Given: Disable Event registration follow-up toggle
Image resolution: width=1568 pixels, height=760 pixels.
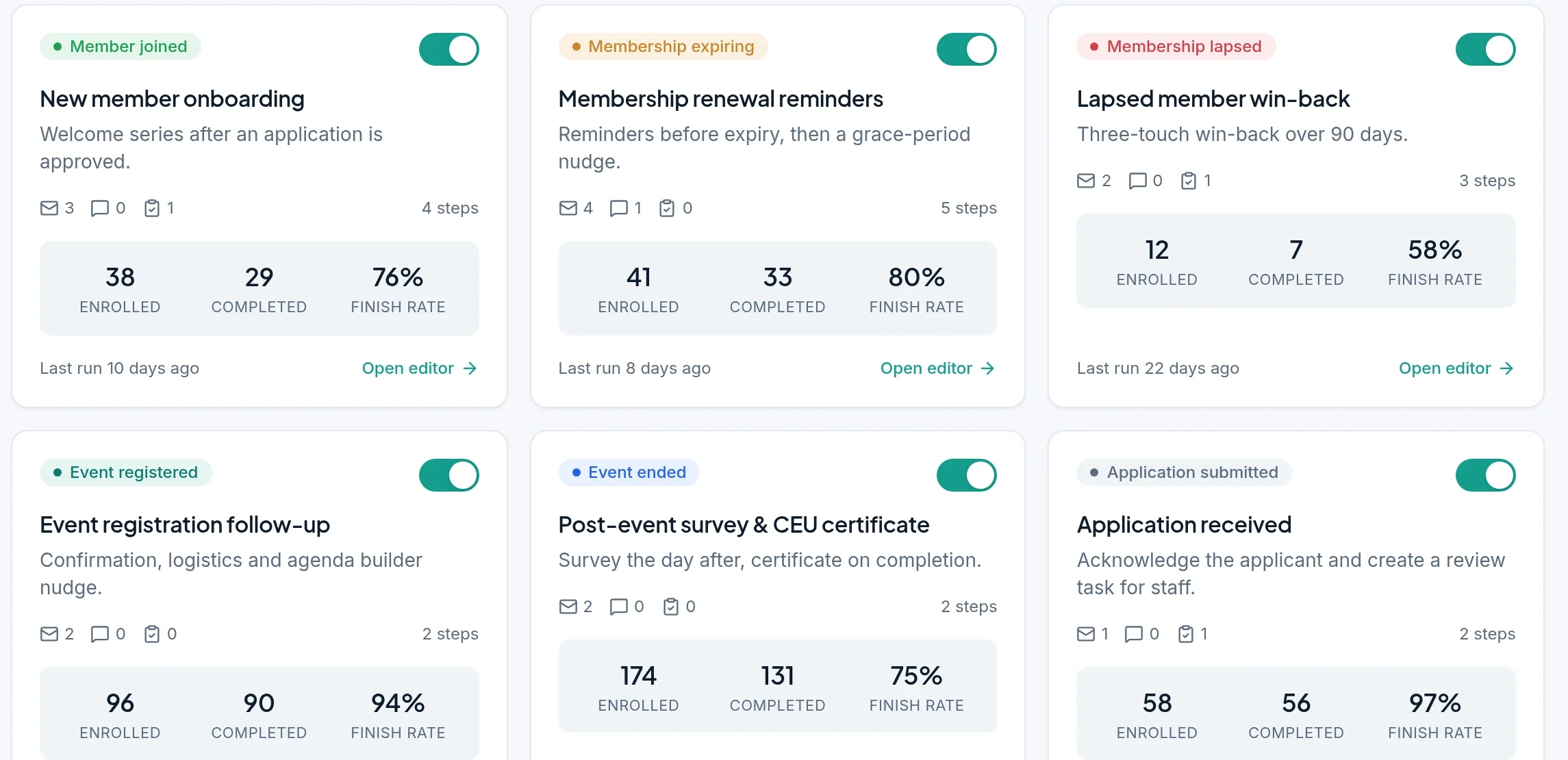Looking at the screenshot, I should click(449, 475).
